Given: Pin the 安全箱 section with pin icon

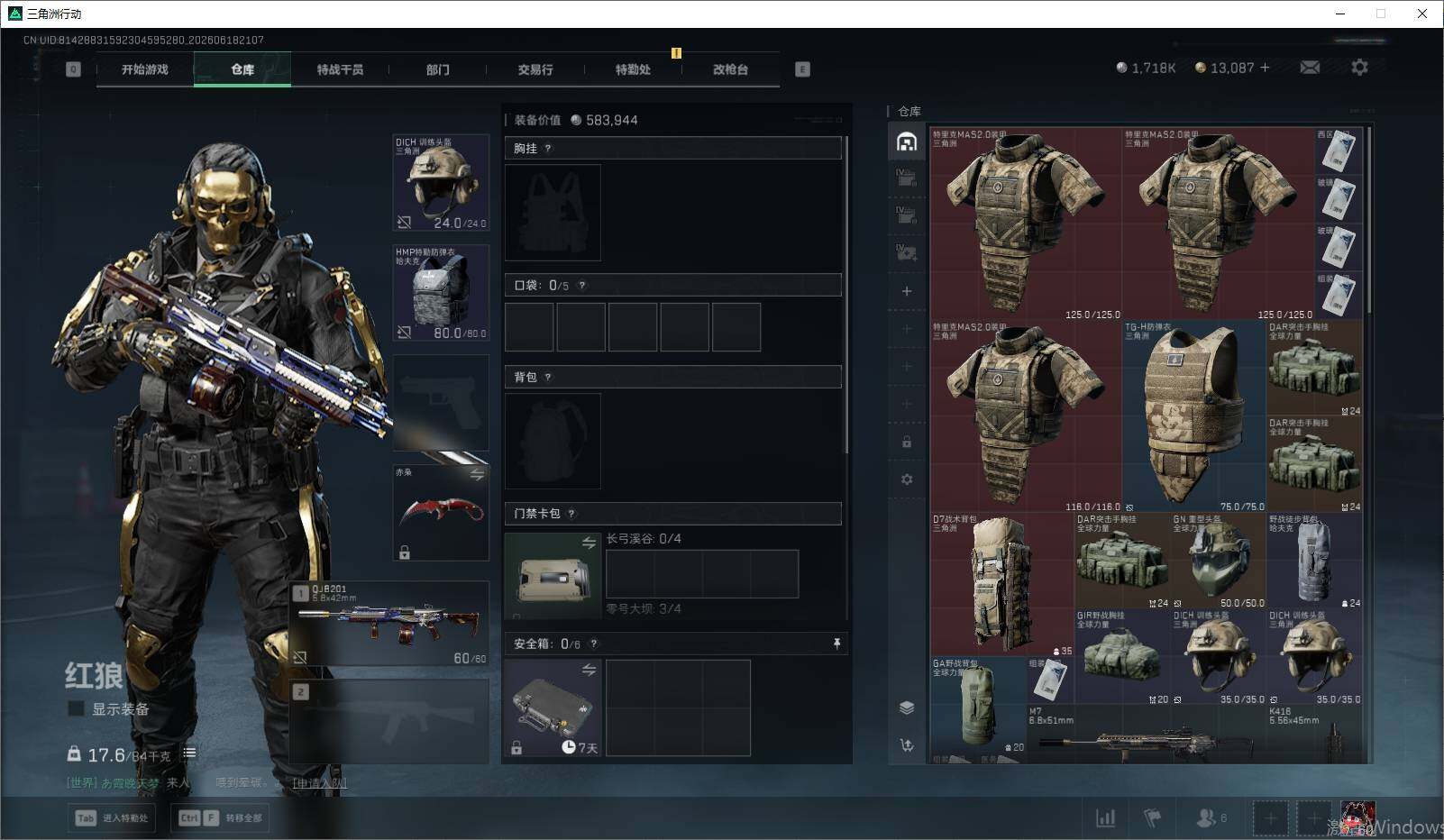Looking at the screenshot, I should point(836,644).
